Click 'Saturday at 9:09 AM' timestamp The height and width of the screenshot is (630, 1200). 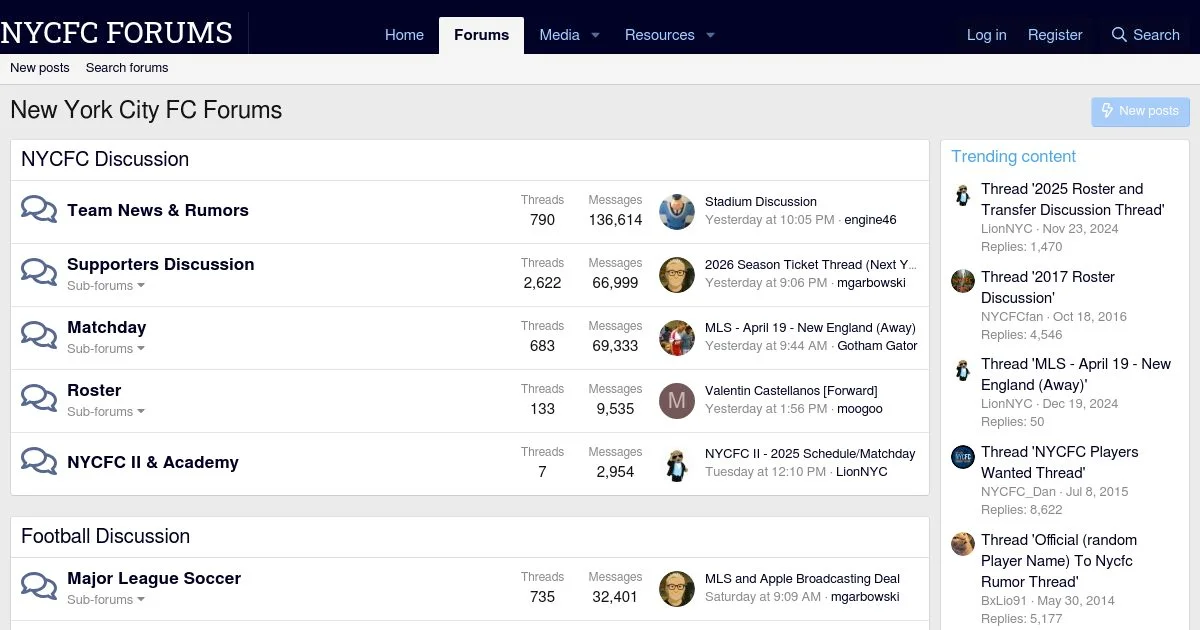763,597
